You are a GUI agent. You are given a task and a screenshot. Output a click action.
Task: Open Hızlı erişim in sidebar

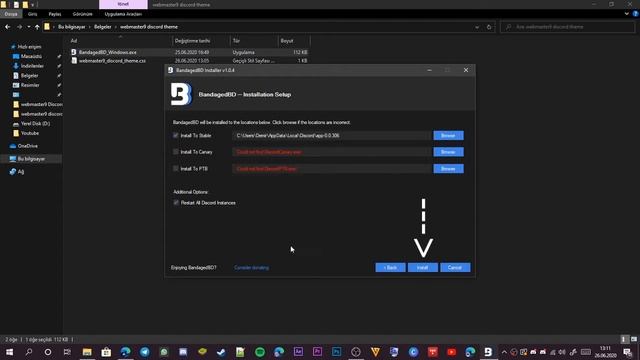tap(29, 47)
